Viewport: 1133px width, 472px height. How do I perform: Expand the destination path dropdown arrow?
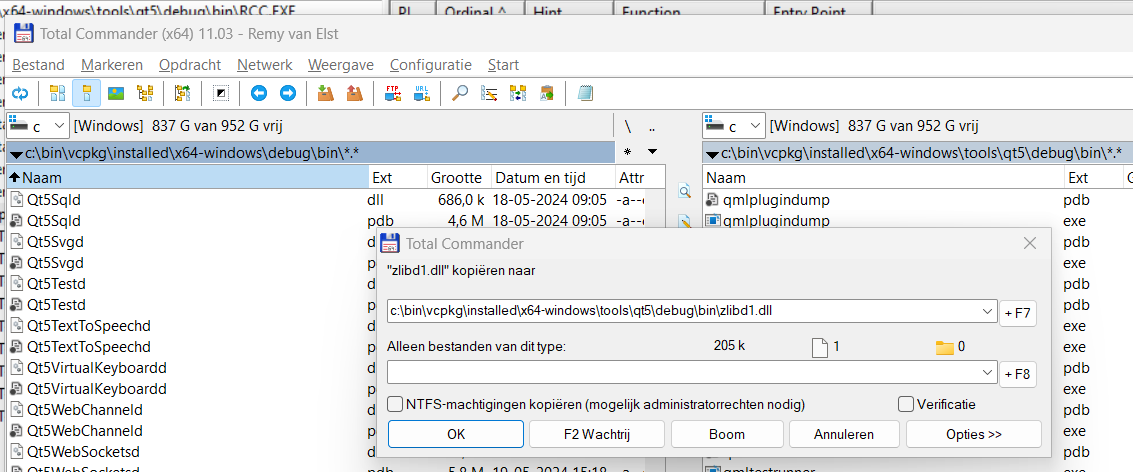click(988, 311)
